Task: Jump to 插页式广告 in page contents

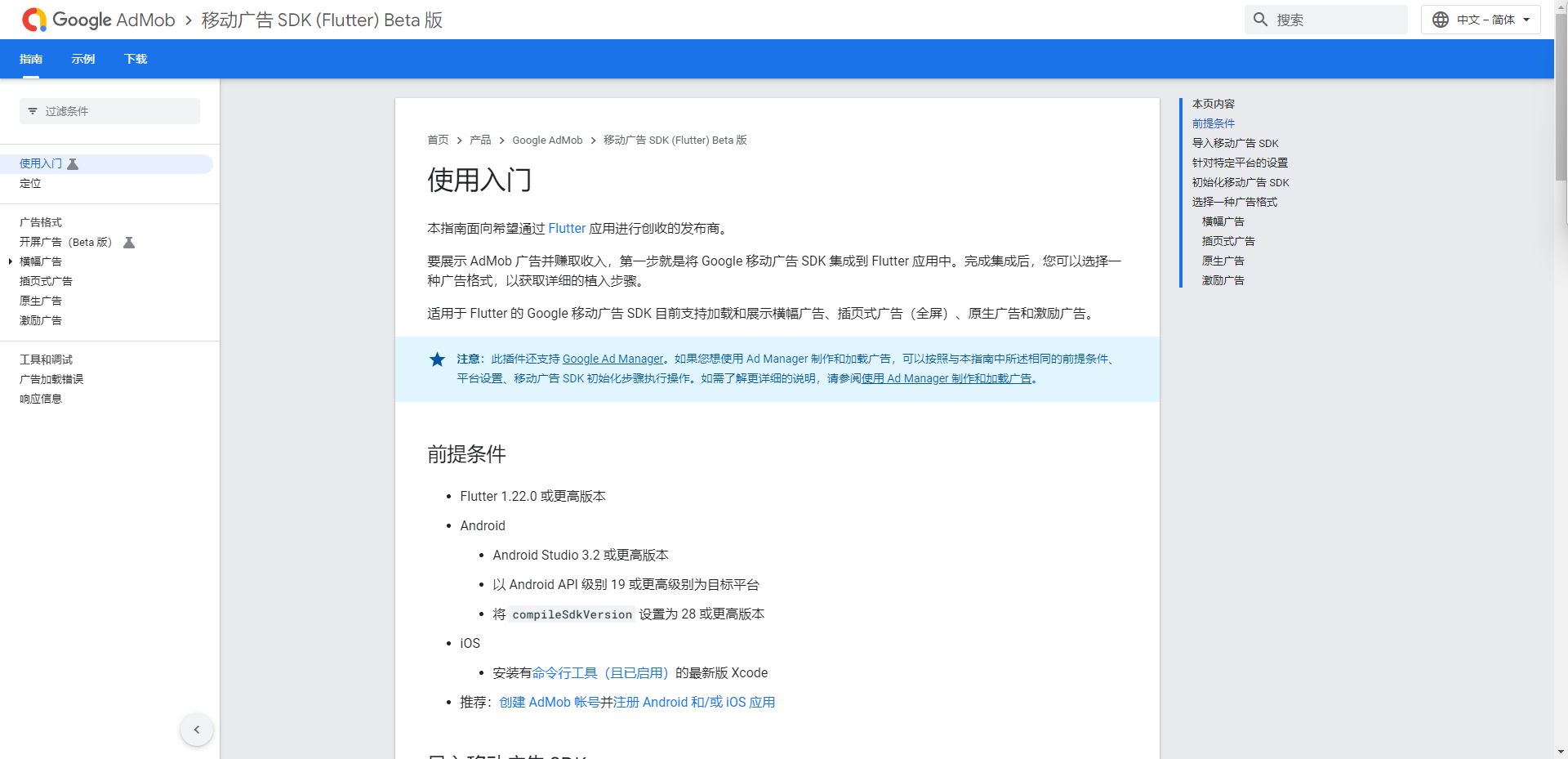Action: click(1228, 241)
